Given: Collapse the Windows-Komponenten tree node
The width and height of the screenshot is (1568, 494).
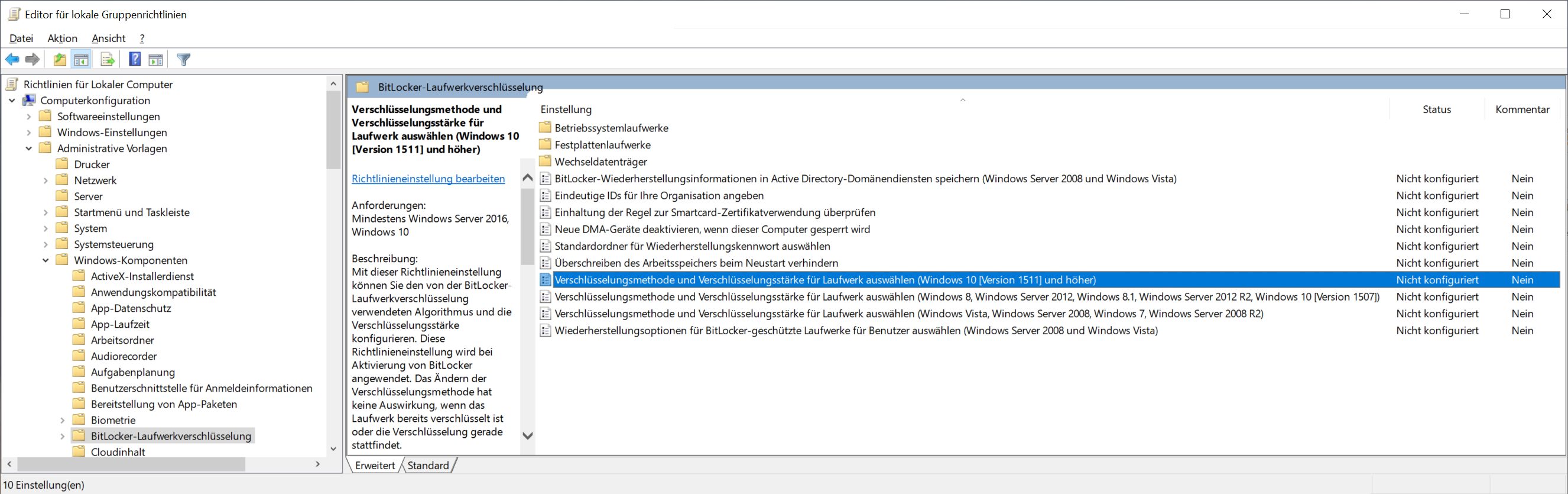Looking at the screenshot, I should [46, 261].
